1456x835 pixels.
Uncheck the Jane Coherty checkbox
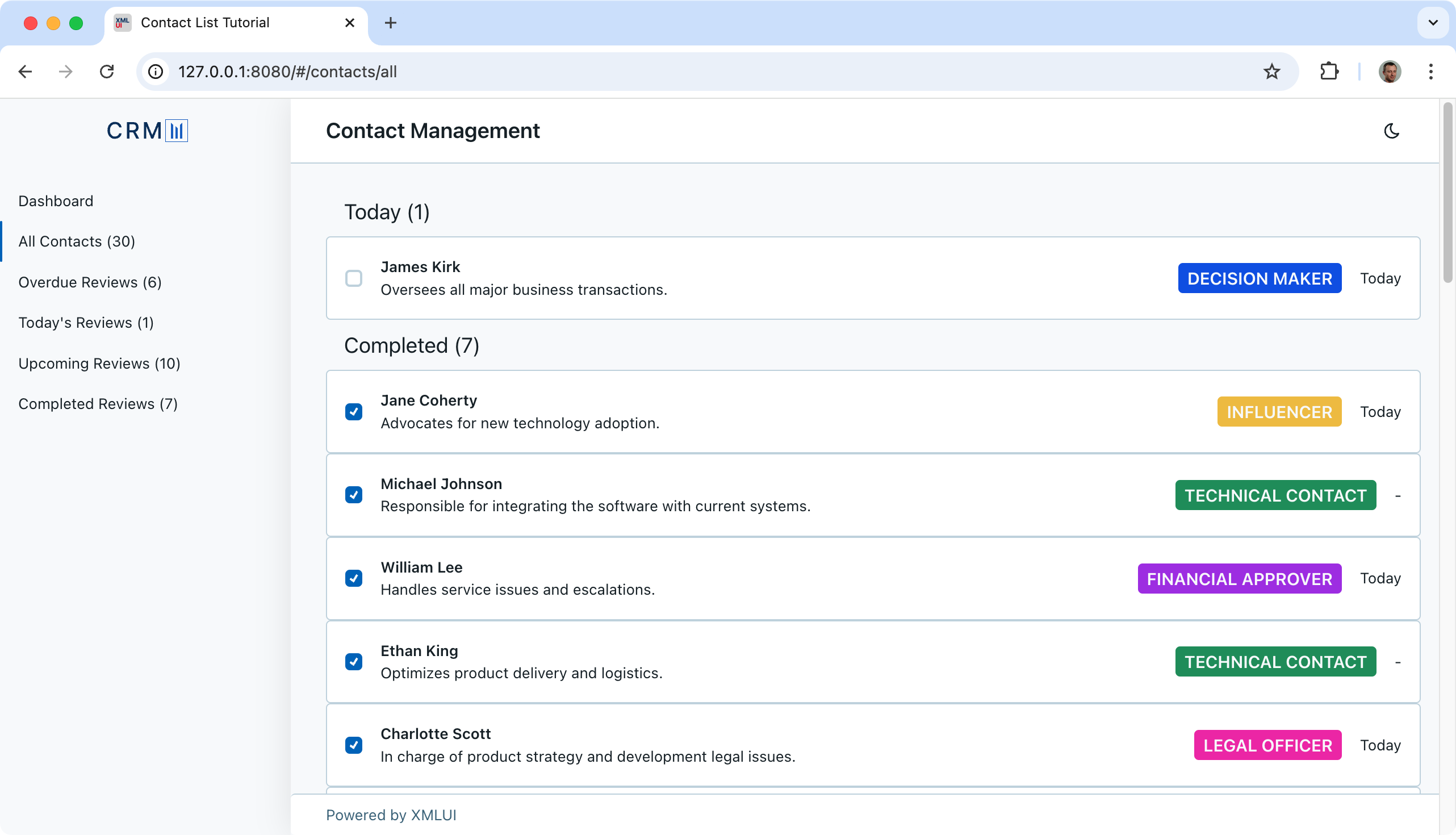pyautogui.click(x=354, y=412)
